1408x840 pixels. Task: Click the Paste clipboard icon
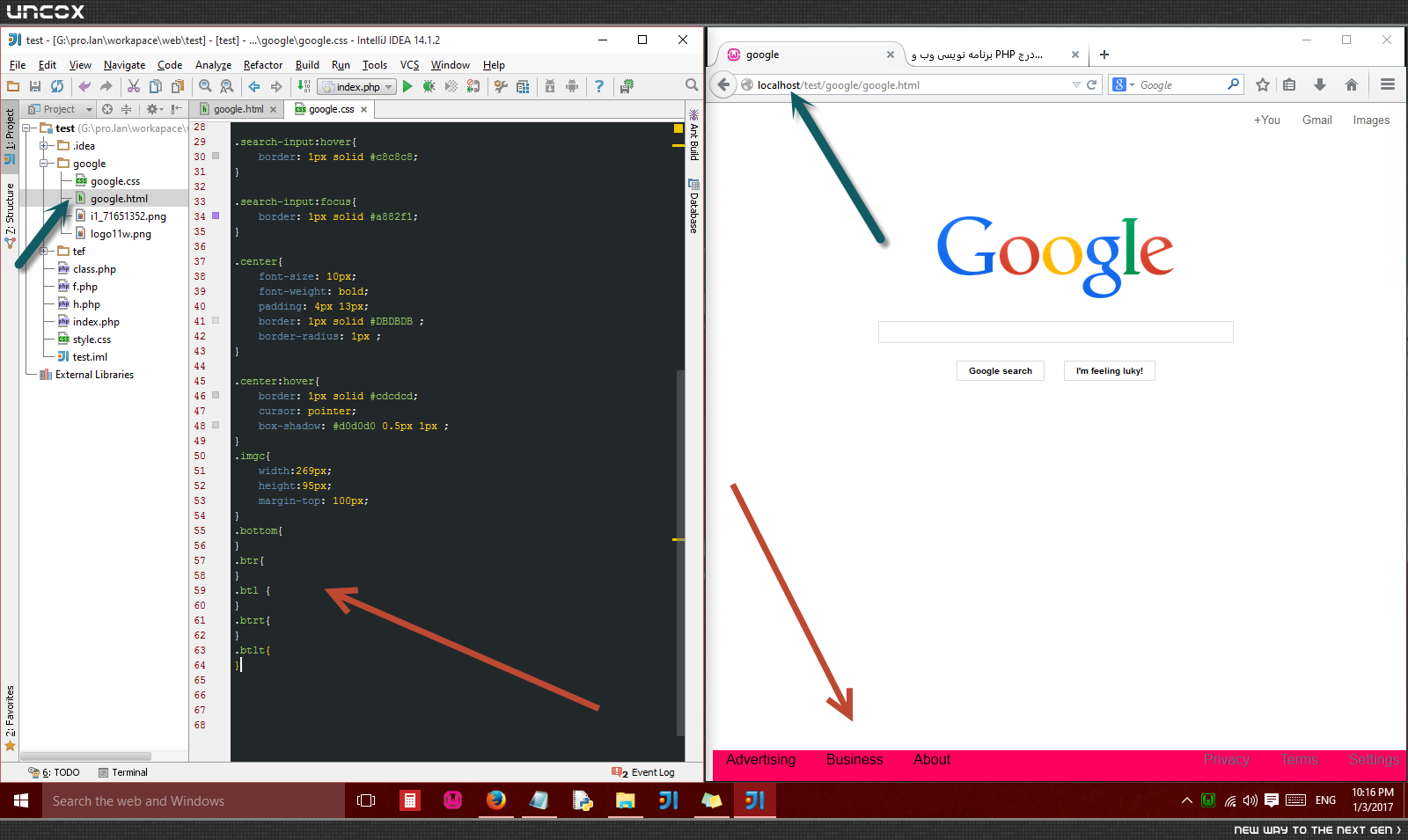click(x=178, y=86)
